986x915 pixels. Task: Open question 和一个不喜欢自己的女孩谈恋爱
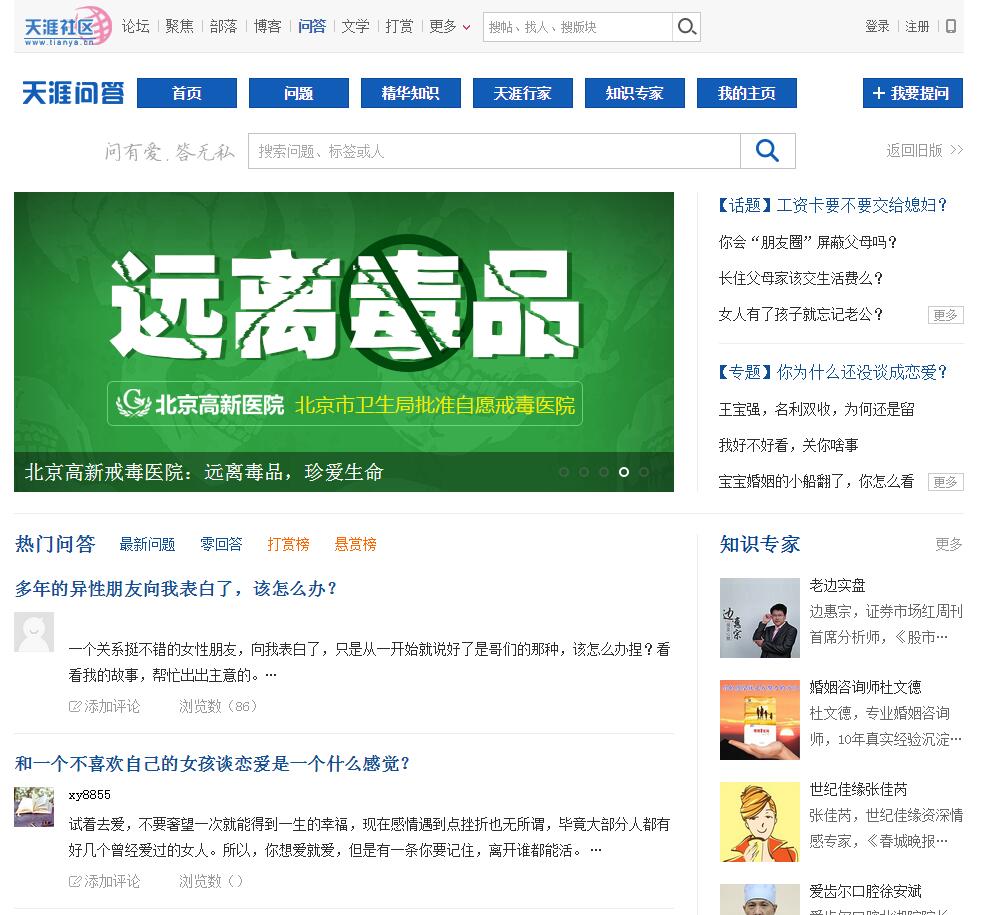(x=212, y=763)
